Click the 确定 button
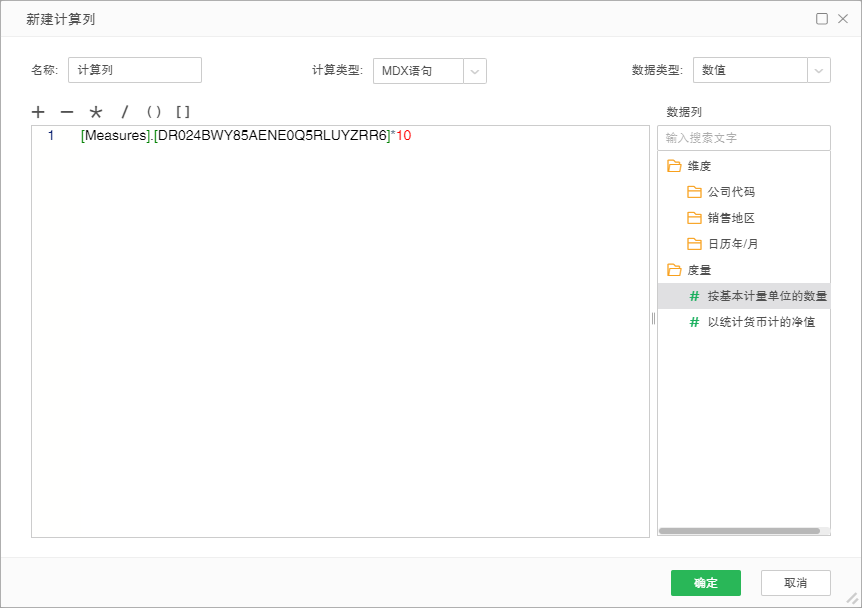Image resolution: width=862 pixels, height=608 pixels. coord(705,583)
